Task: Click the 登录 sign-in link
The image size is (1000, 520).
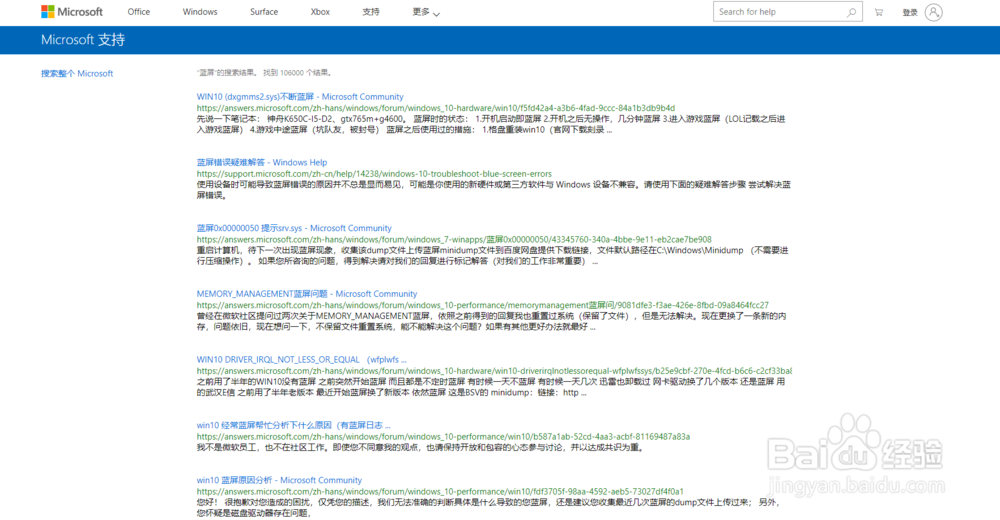Action: point(909,12)
